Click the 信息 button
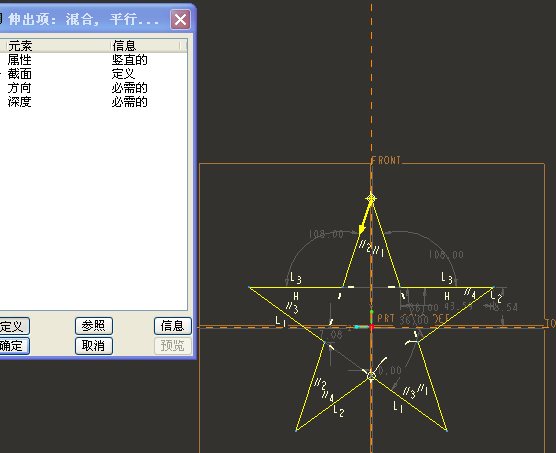 point(173,325)
